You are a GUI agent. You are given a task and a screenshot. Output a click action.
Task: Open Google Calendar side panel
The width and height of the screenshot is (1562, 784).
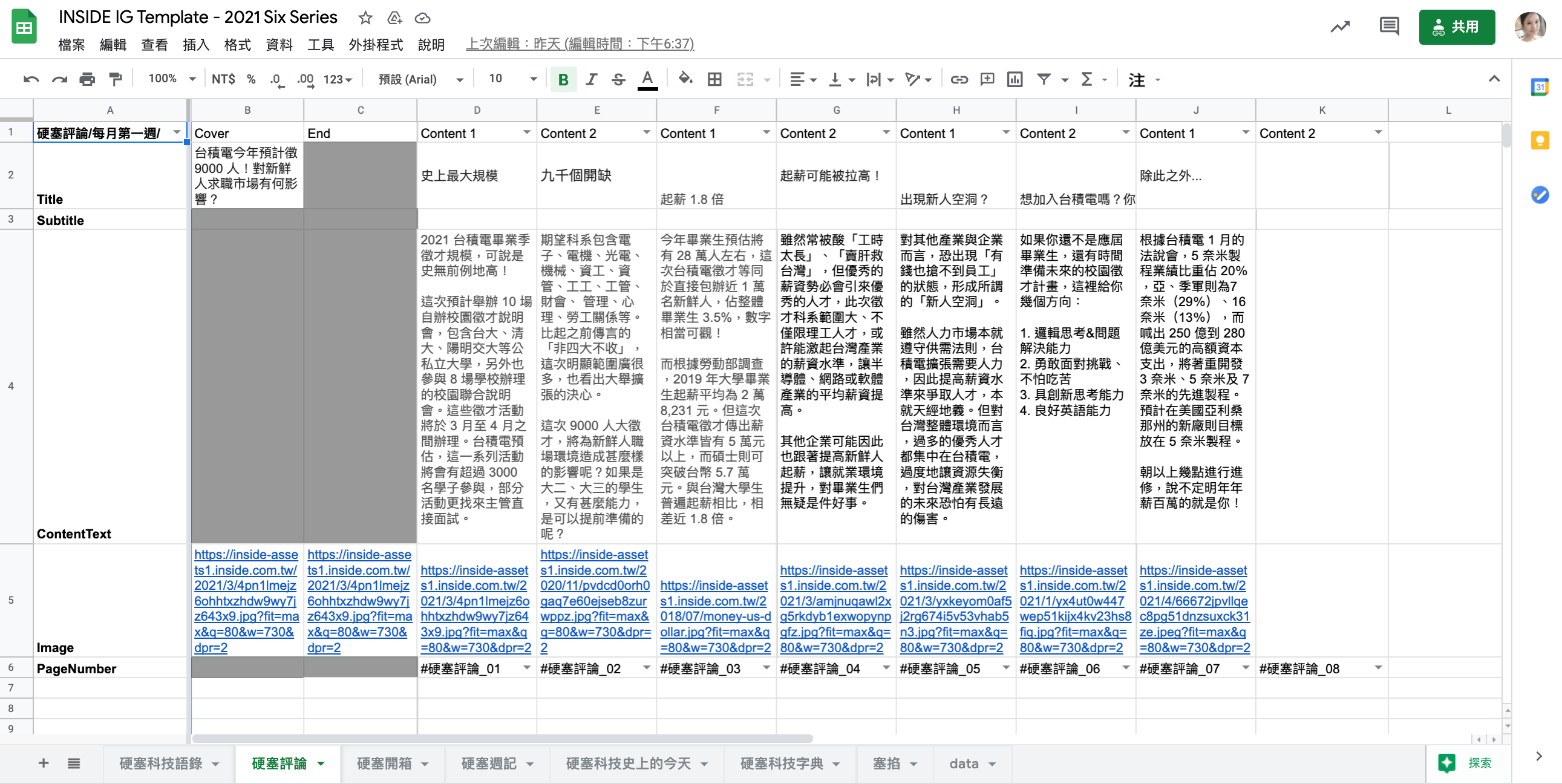1540,87
